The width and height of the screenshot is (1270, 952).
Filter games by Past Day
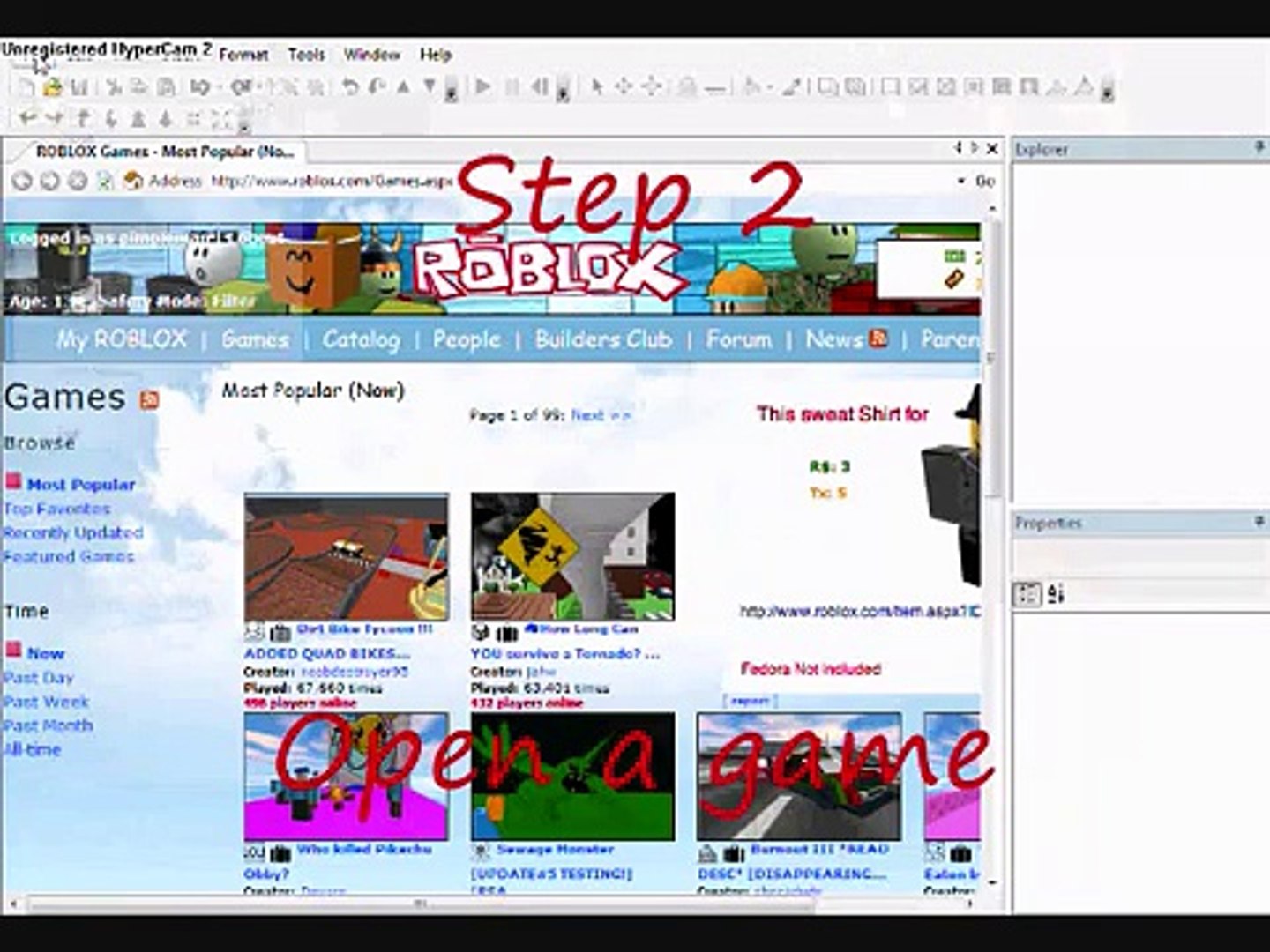(x=38, y=678)
